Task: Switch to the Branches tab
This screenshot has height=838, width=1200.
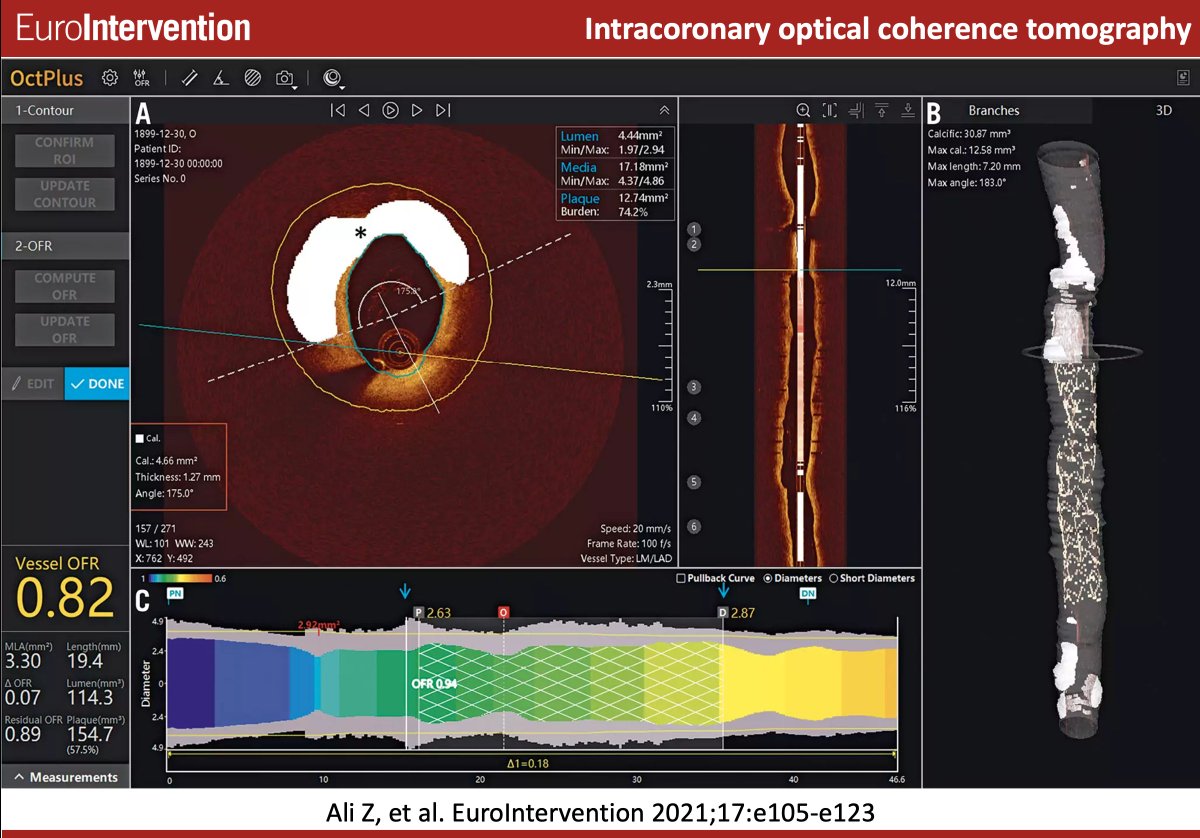Action: point(994,111)
